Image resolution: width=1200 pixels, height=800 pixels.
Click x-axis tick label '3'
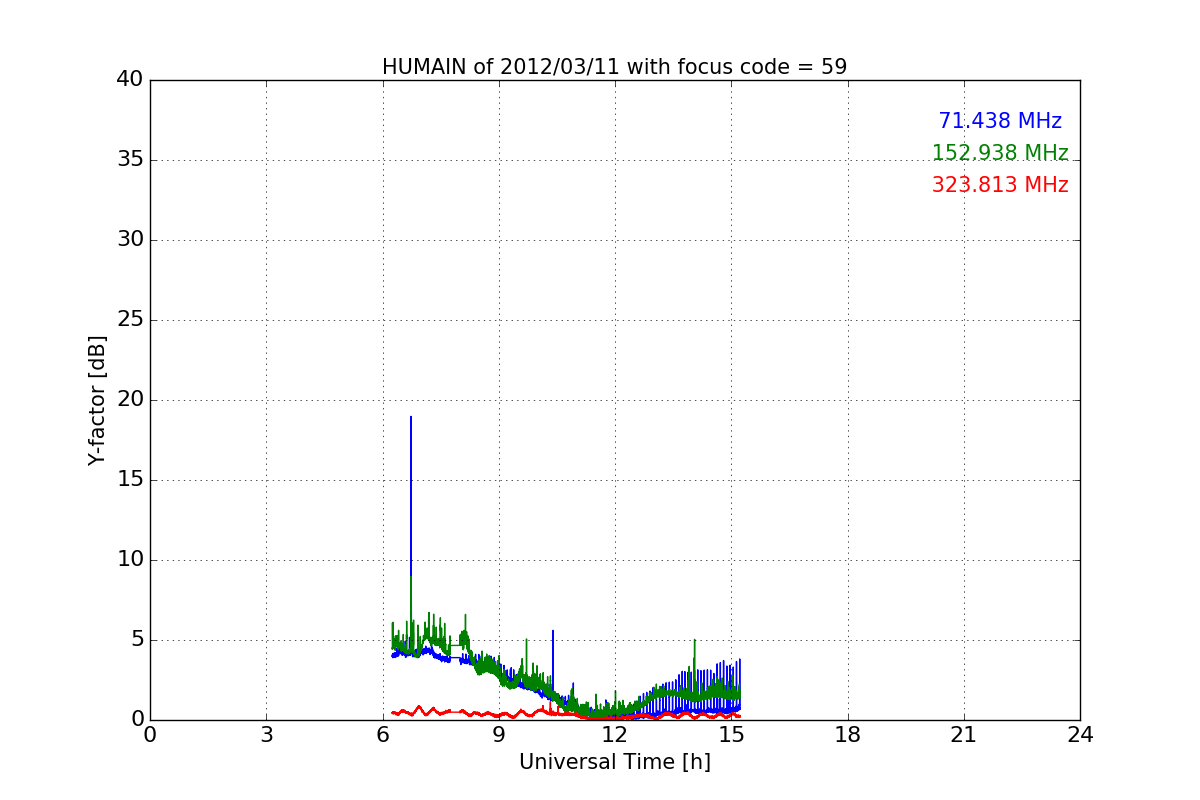click(266, 735)
